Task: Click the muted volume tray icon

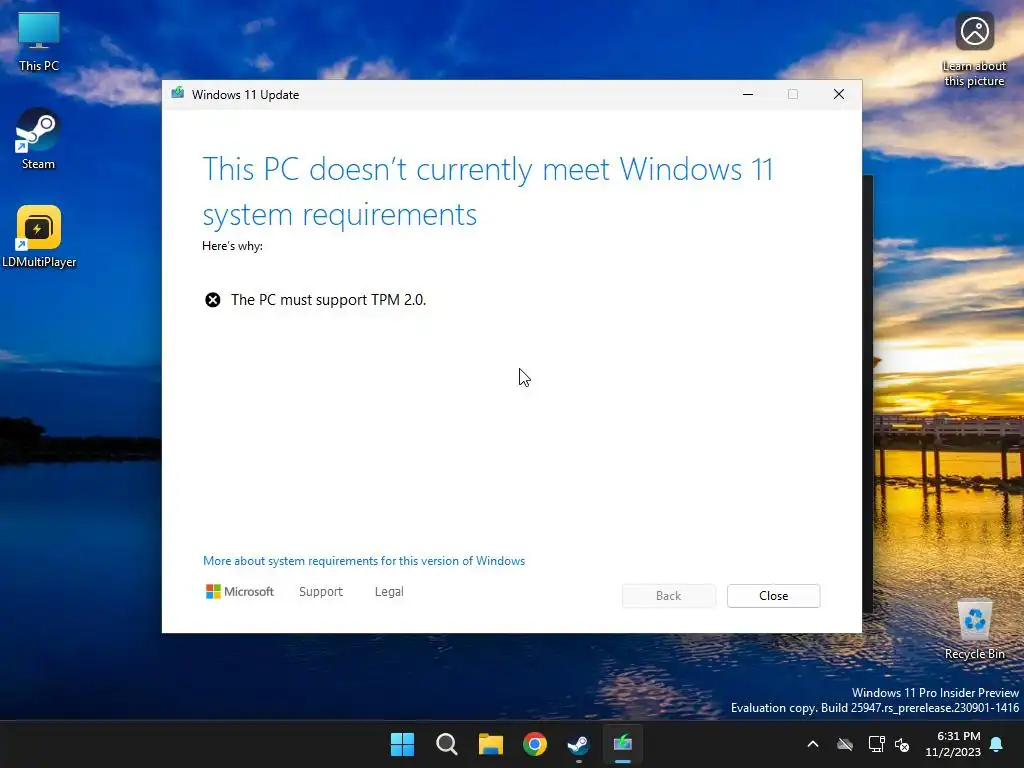Action: pyautogui.click(x=902, y=744)
